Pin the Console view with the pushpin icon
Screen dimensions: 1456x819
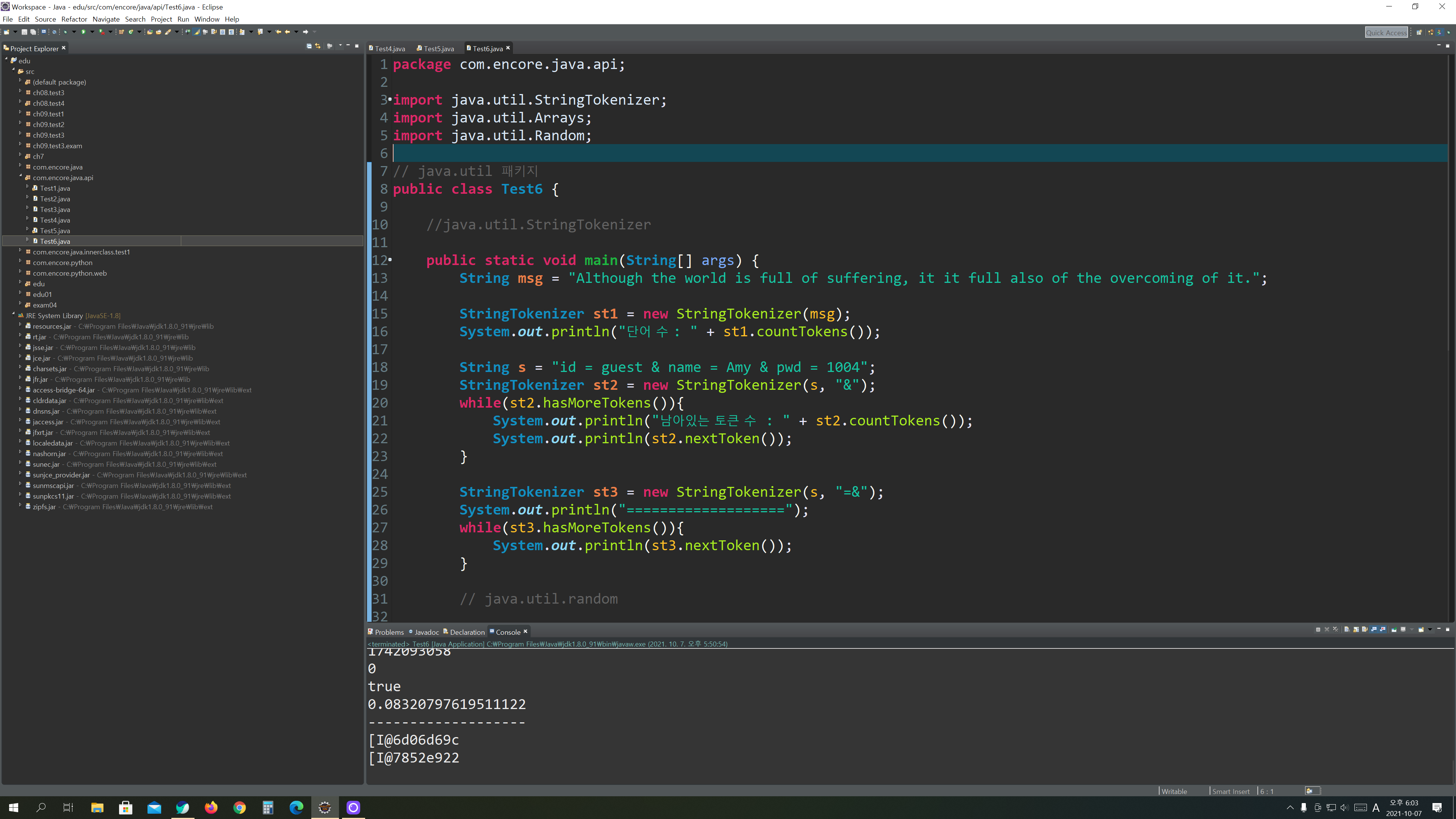tap(1394, 629)
